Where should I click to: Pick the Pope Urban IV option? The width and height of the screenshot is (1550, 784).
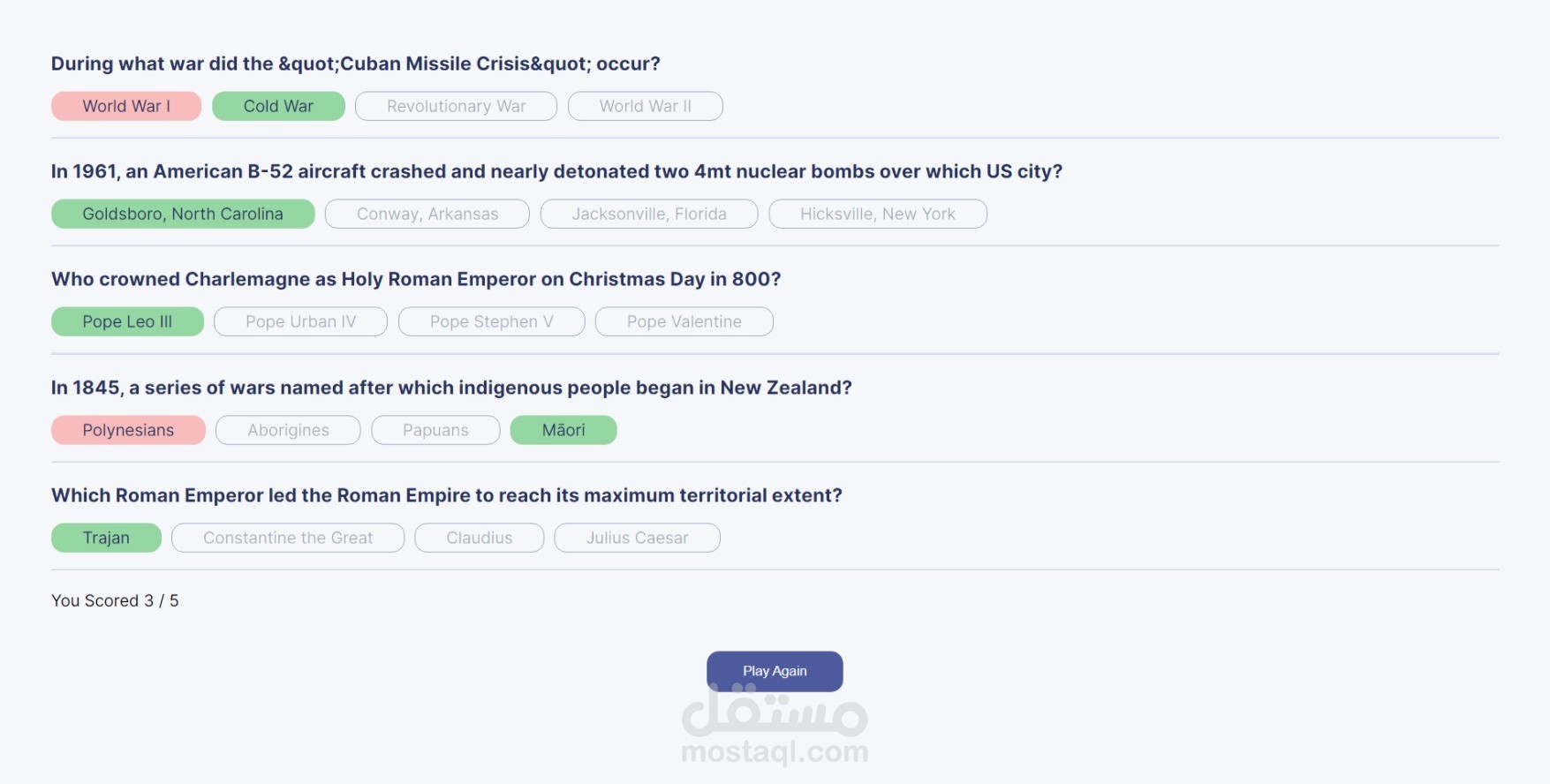[300, 321]
